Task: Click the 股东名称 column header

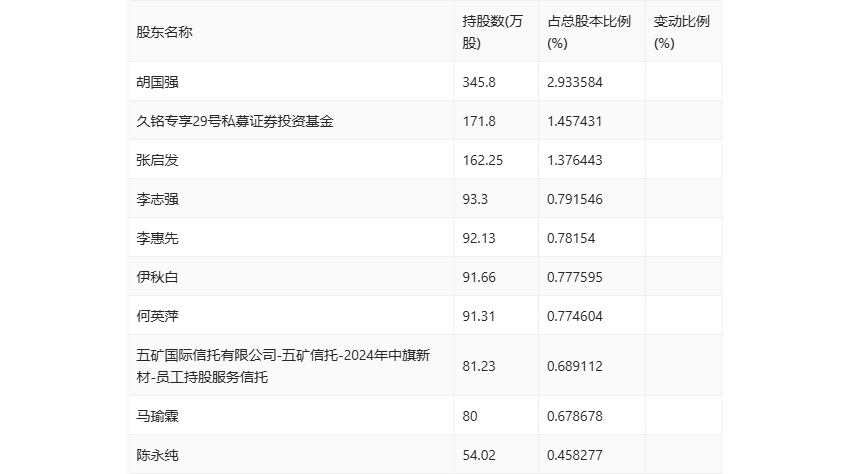Action: tap(164, 32)
